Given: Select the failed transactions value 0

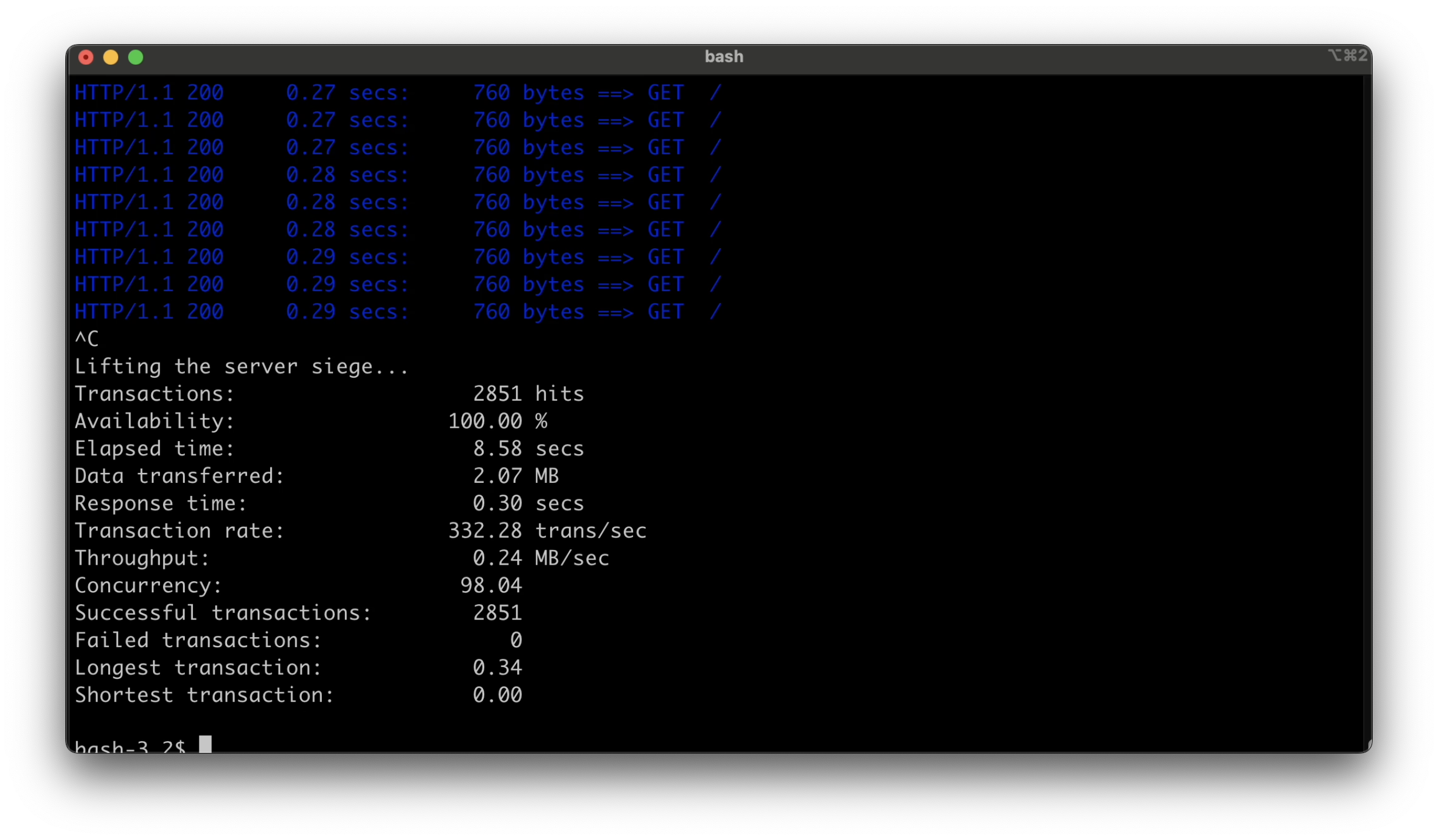Looking at the screenshot, I should (x=516, y=641).
